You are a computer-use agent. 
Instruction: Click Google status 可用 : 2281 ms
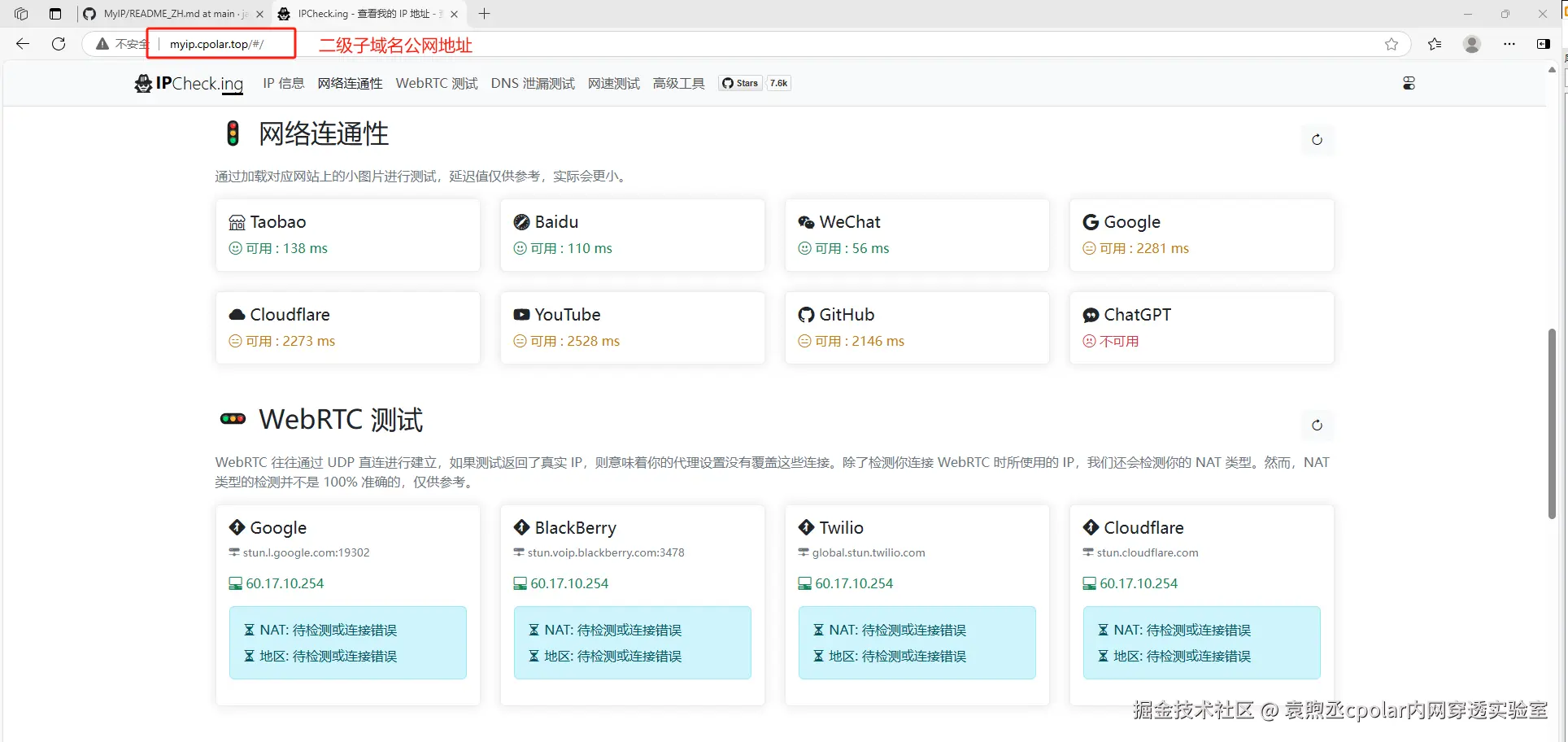click(1135, 248)
